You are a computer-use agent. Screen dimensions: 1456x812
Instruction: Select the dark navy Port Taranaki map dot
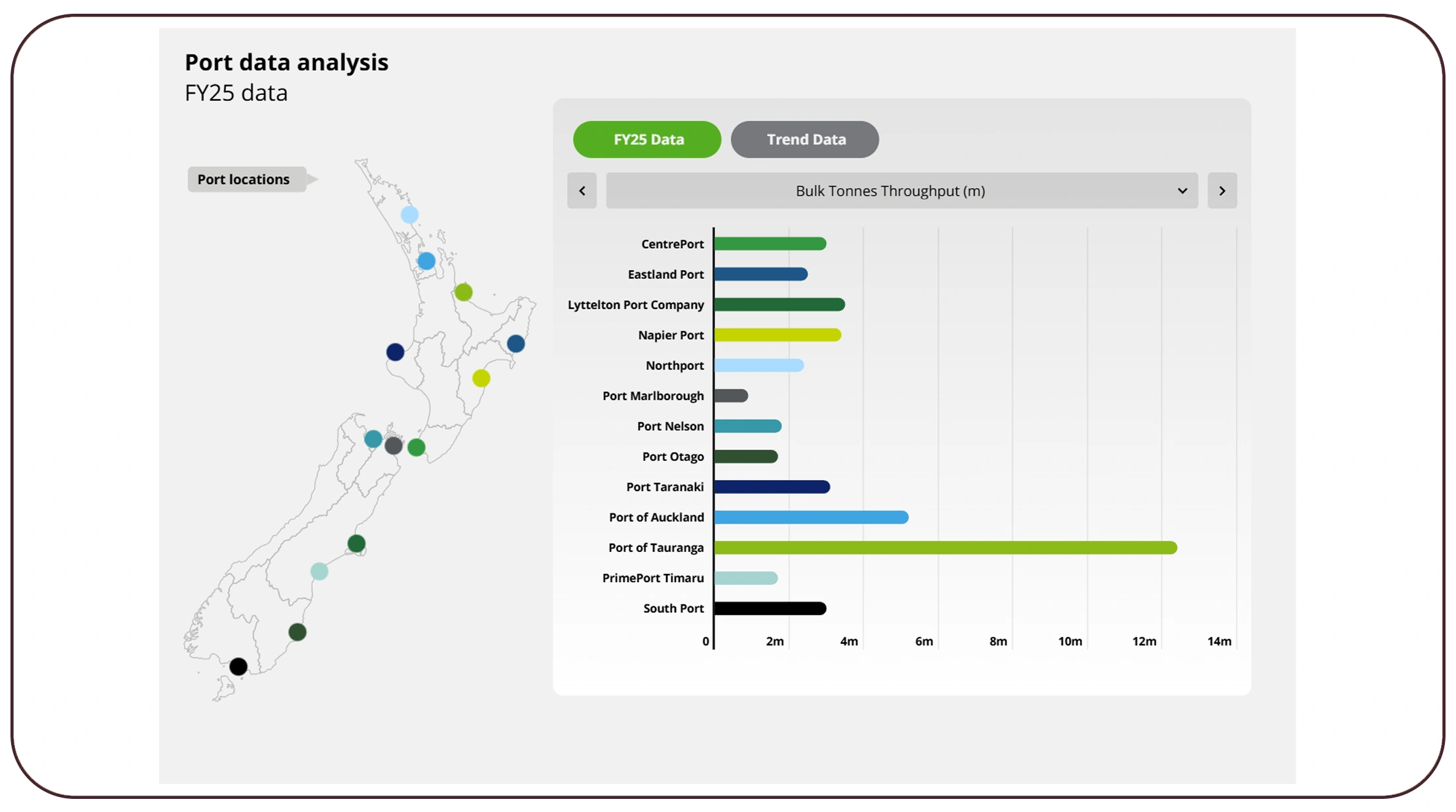coord(396,352)
